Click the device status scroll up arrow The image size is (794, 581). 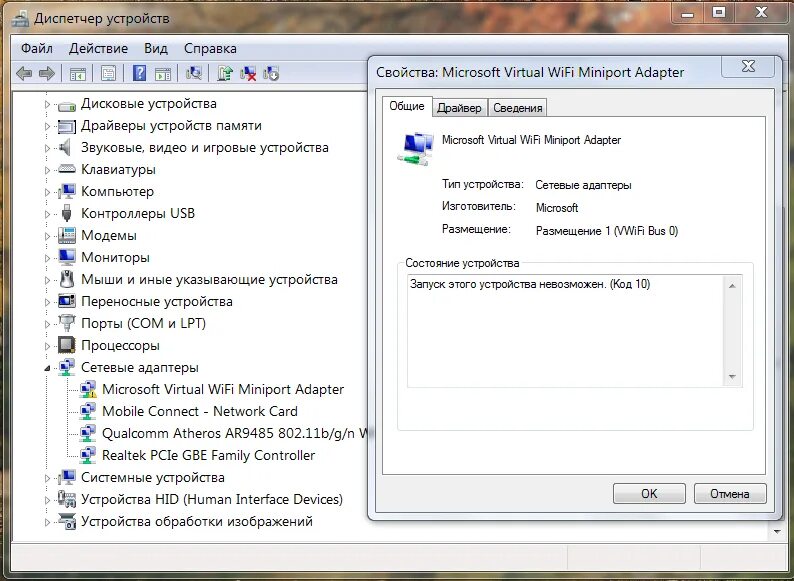point(732,286)
